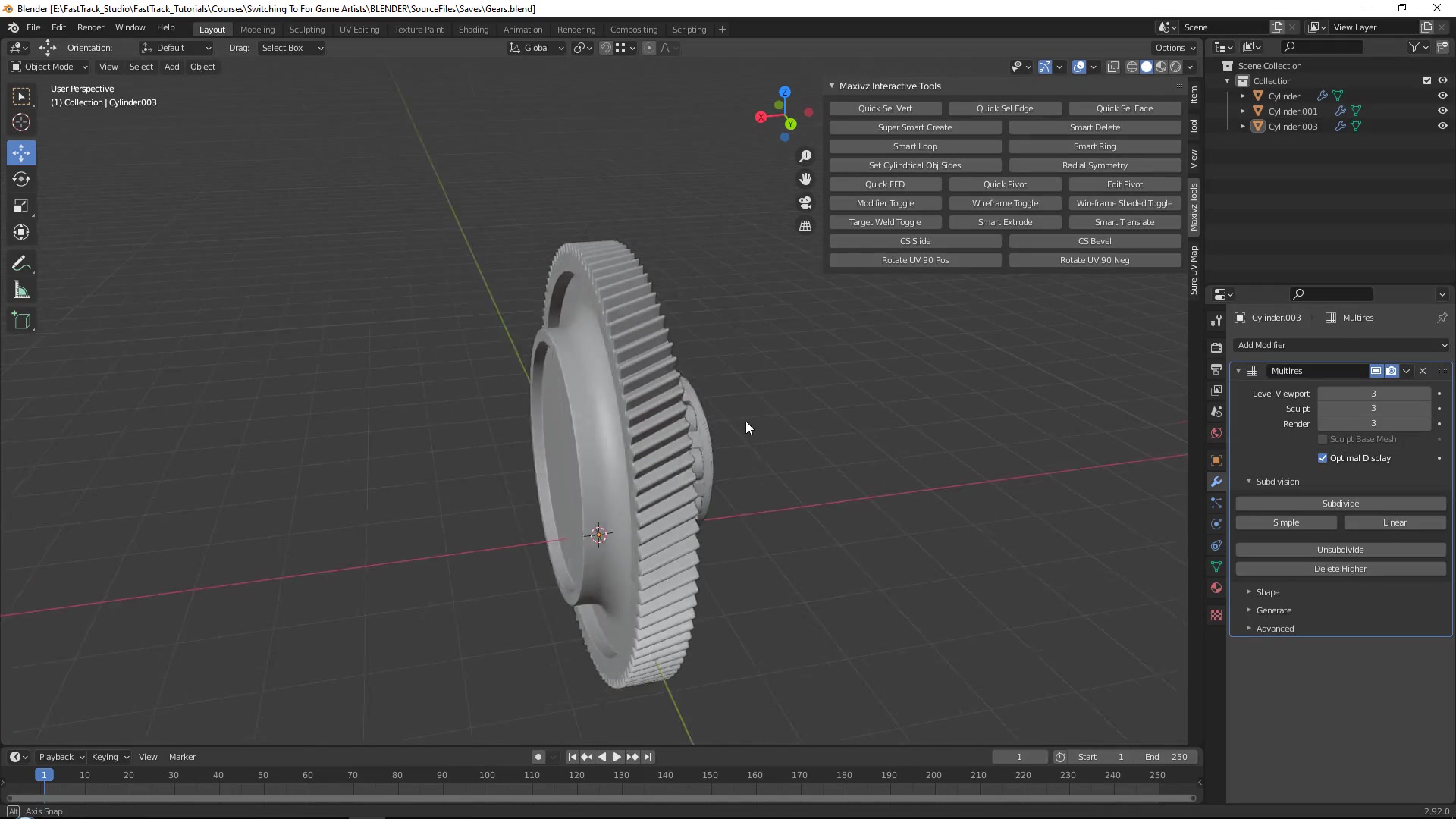
Task: Adjust the Level Viewport value field
Action: point(1373,394)
